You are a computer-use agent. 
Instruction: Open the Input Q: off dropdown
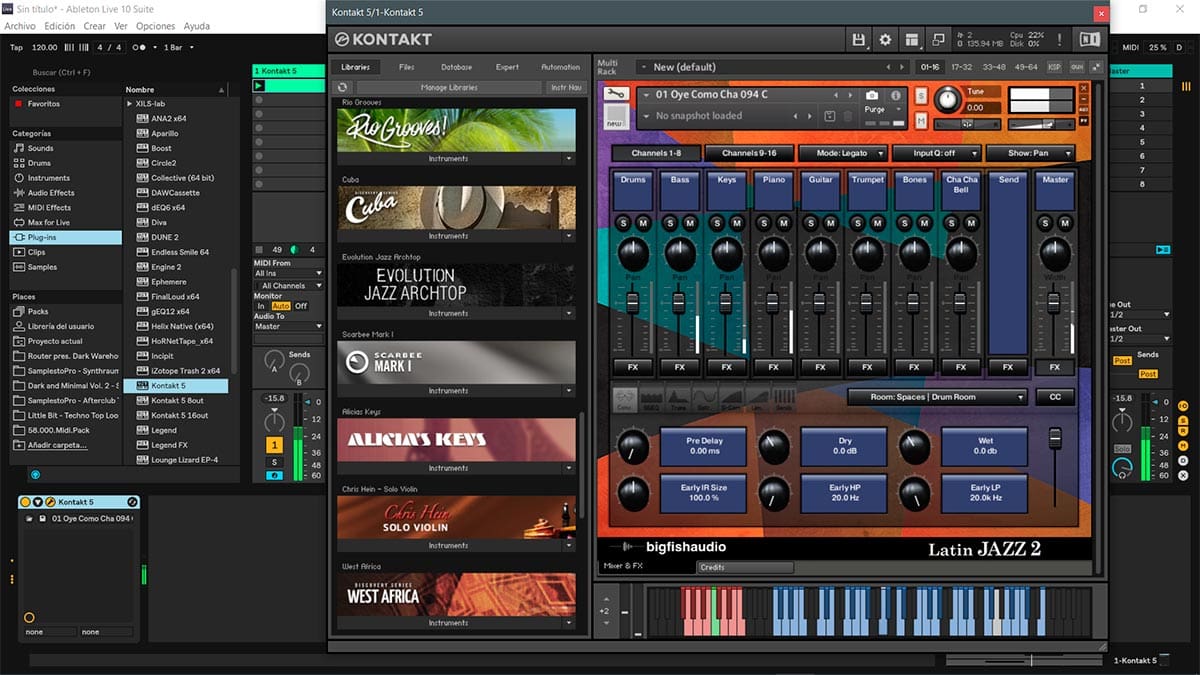[937, 153]
